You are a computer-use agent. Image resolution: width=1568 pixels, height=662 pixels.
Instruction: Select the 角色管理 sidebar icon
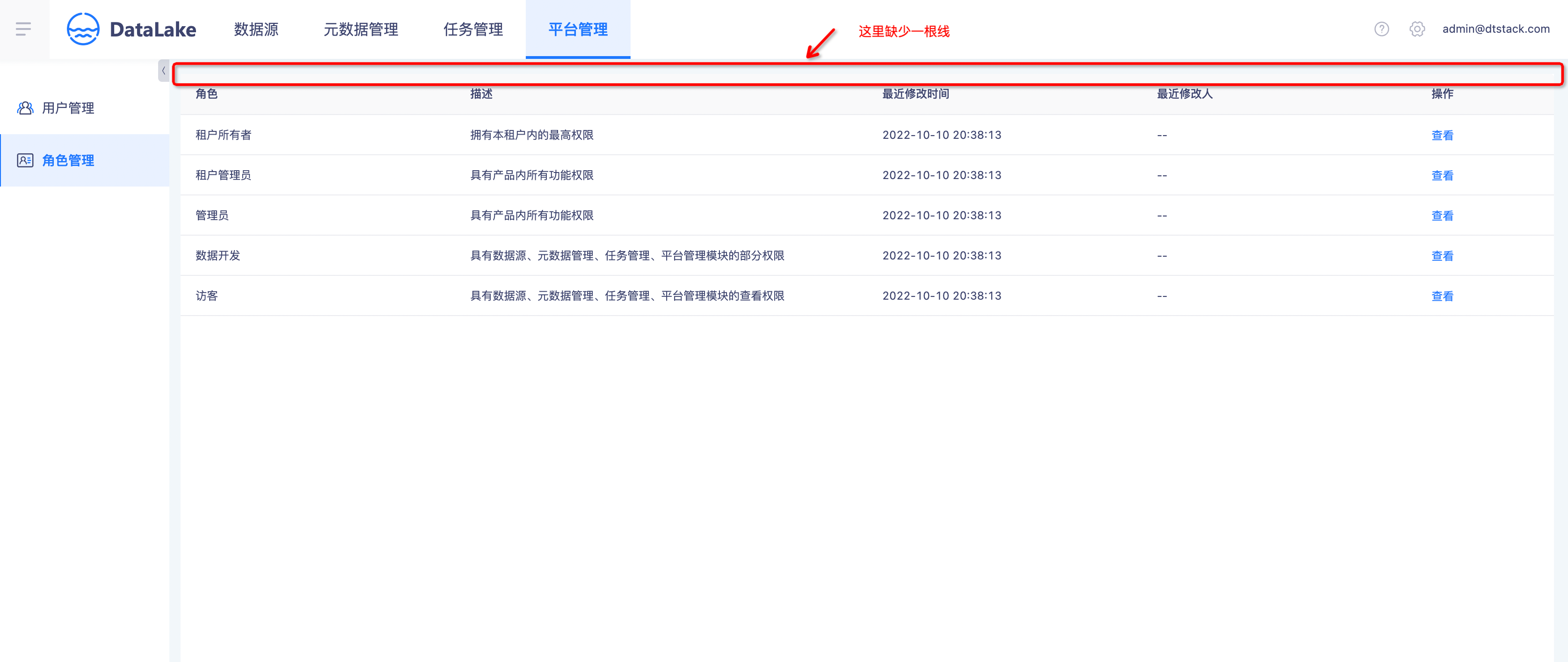25,161
